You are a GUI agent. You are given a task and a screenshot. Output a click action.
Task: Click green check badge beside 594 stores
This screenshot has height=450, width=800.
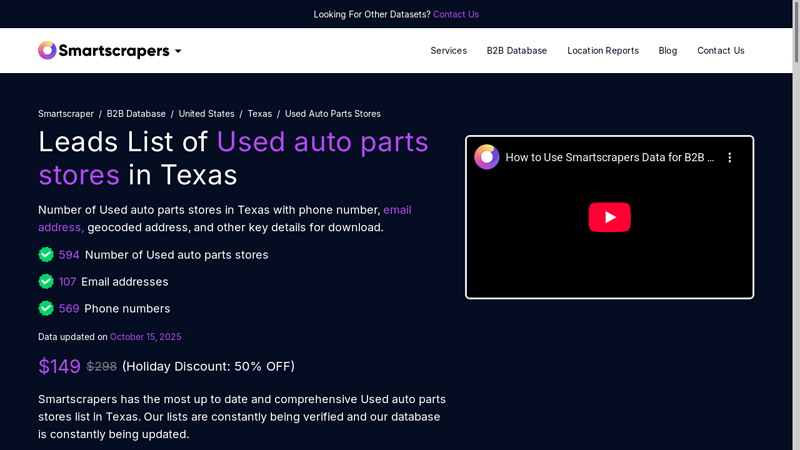pos(46,255)
